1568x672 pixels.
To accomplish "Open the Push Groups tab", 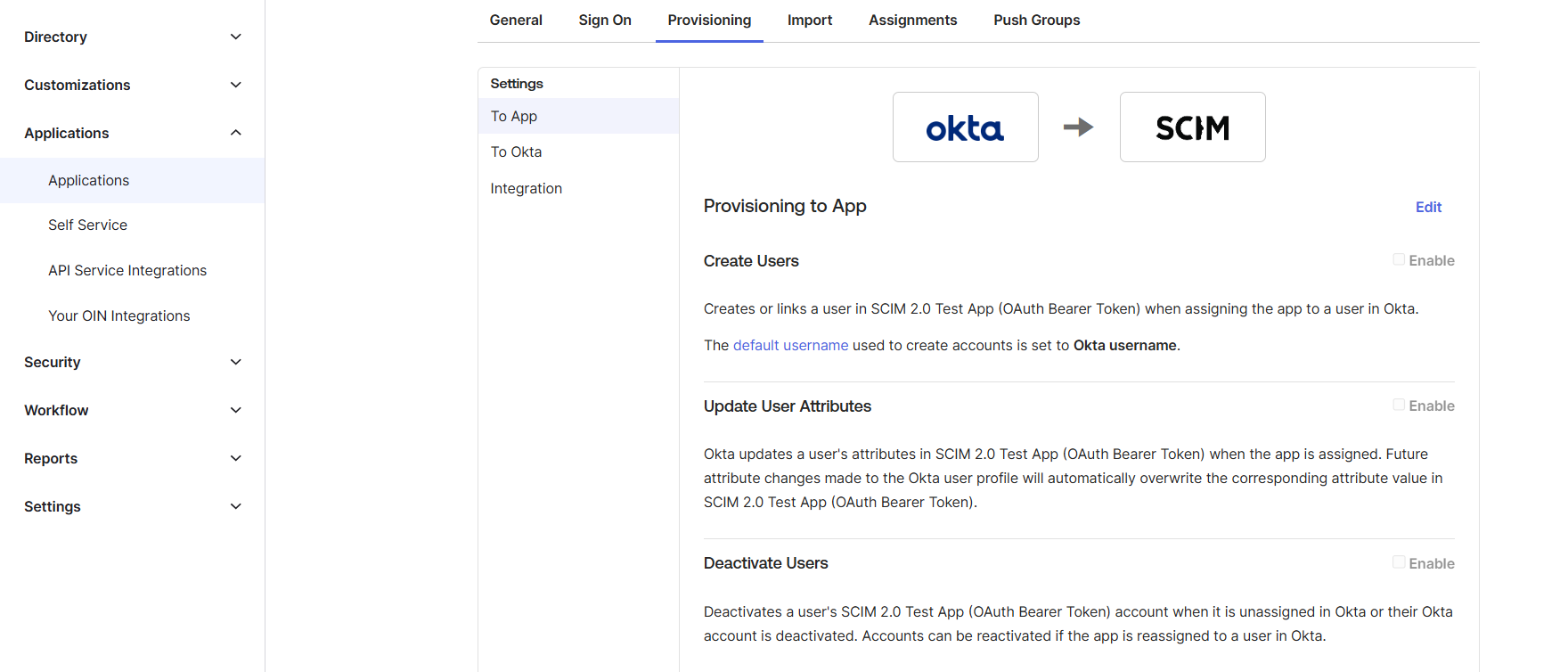I will coord(1036,20).
